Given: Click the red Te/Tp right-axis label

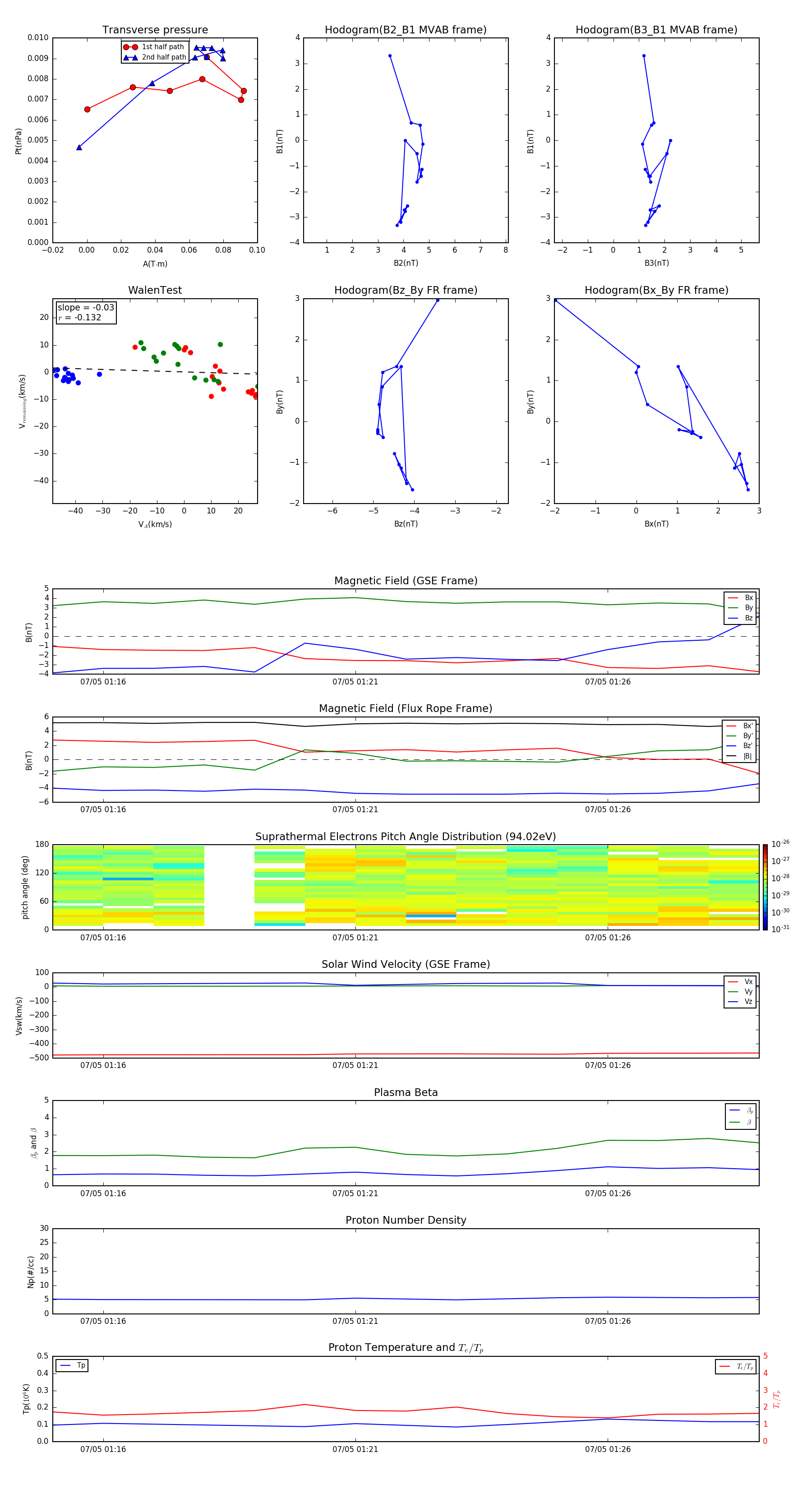Looking at the screenshot, I should pos(777,1399).
